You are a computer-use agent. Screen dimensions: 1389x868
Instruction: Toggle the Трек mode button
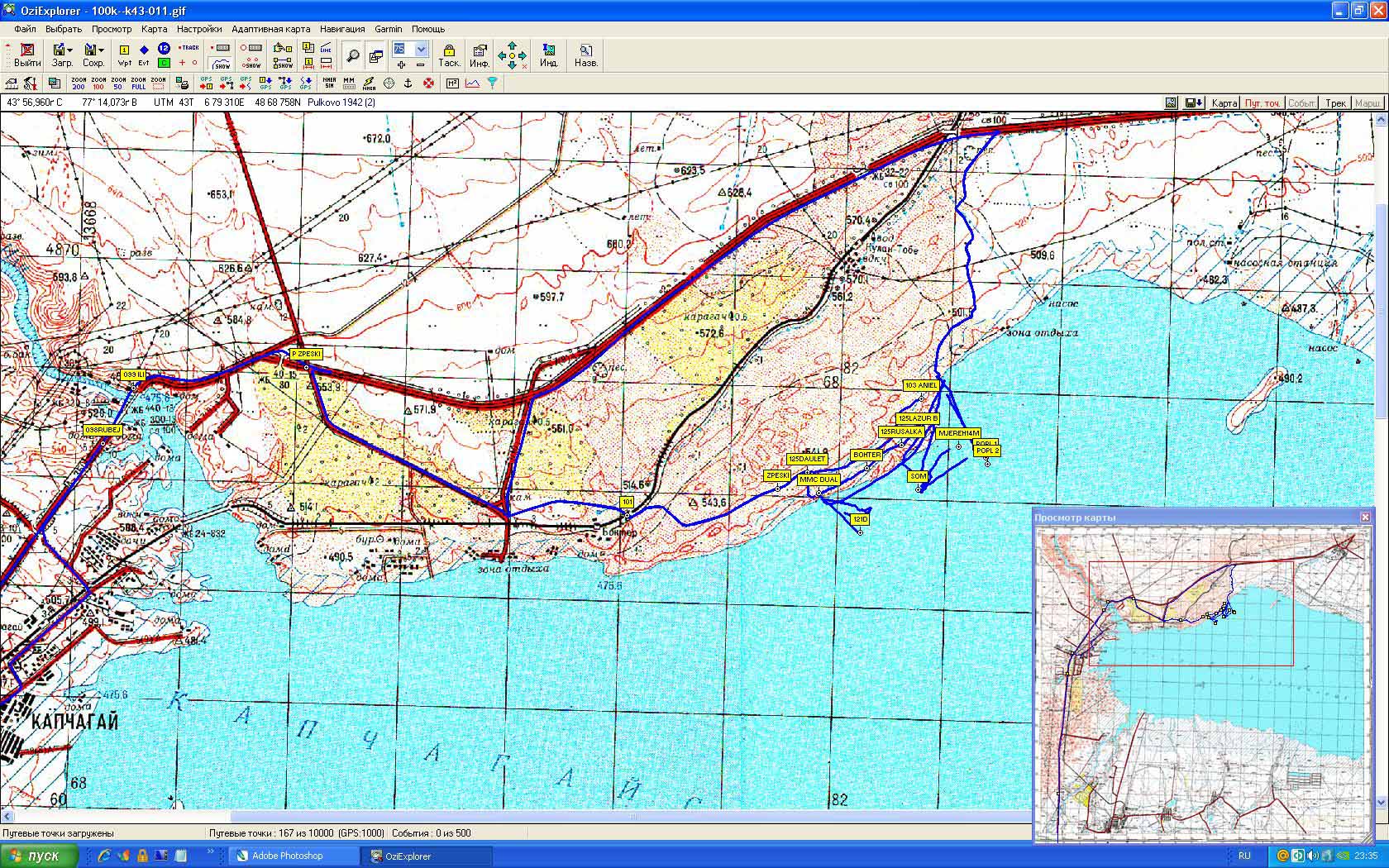pyautogui.click(x=1335, y=103)
